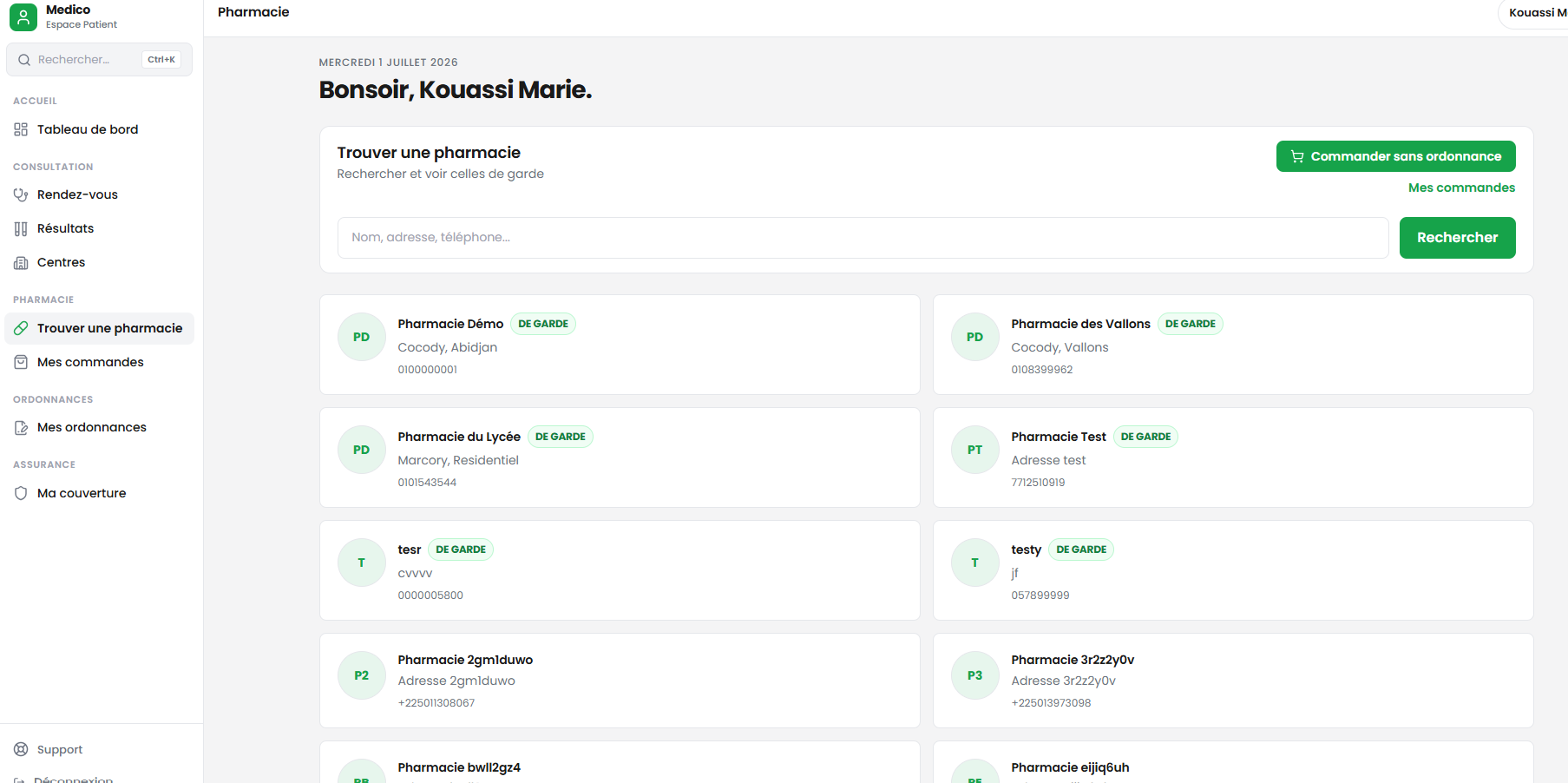Screen dimensions: 1568x783
Task: Click phone number +225011308067
Action: [x=436, y=703]
